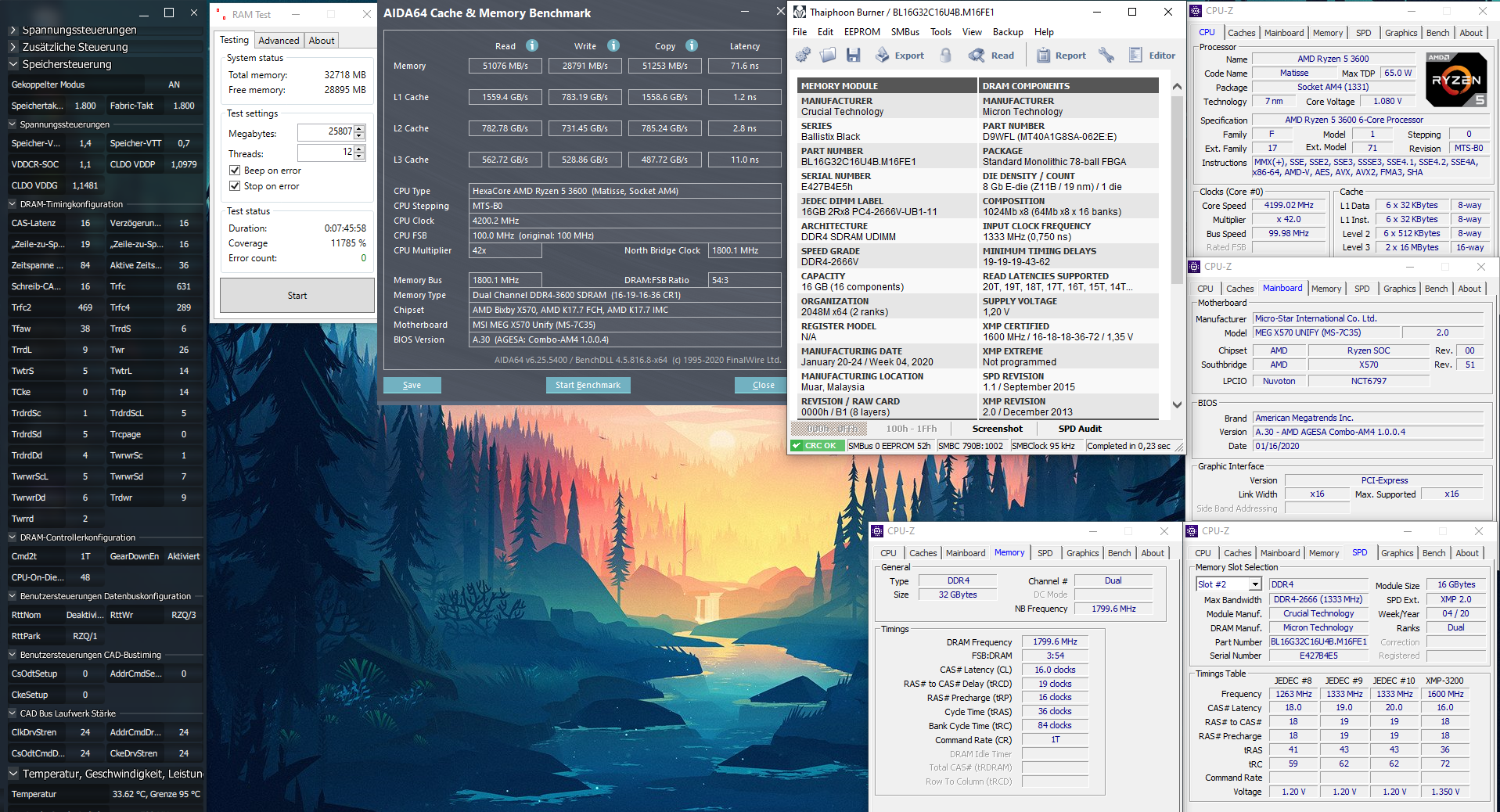Toggle Gekoppelter Modus AN switch

click(174, 84)
